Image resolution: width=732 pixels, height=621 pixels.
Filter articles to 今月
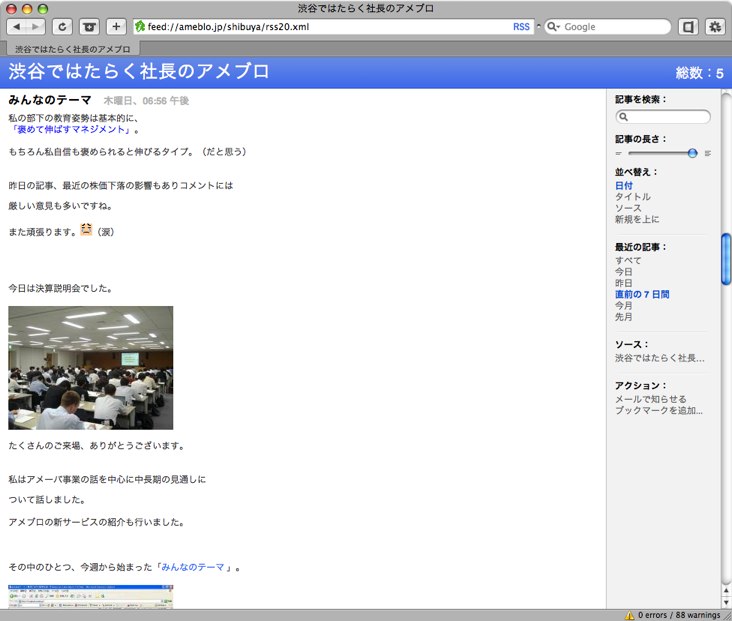(624, 305)
